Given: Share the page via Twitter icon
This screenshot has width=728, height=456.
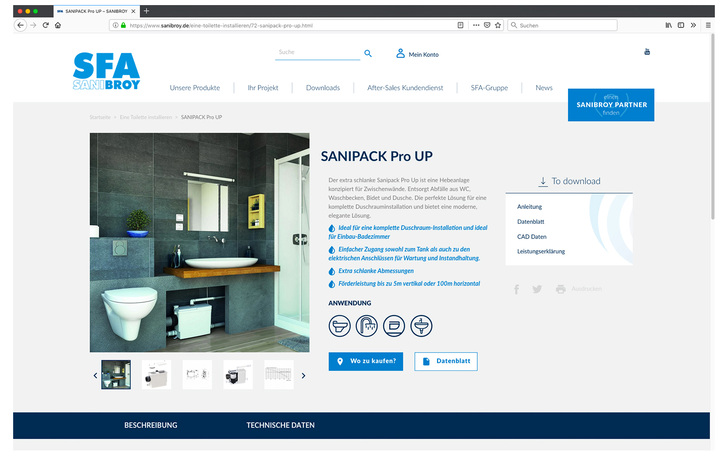Looking at the screenshot, I should point(537,289).
